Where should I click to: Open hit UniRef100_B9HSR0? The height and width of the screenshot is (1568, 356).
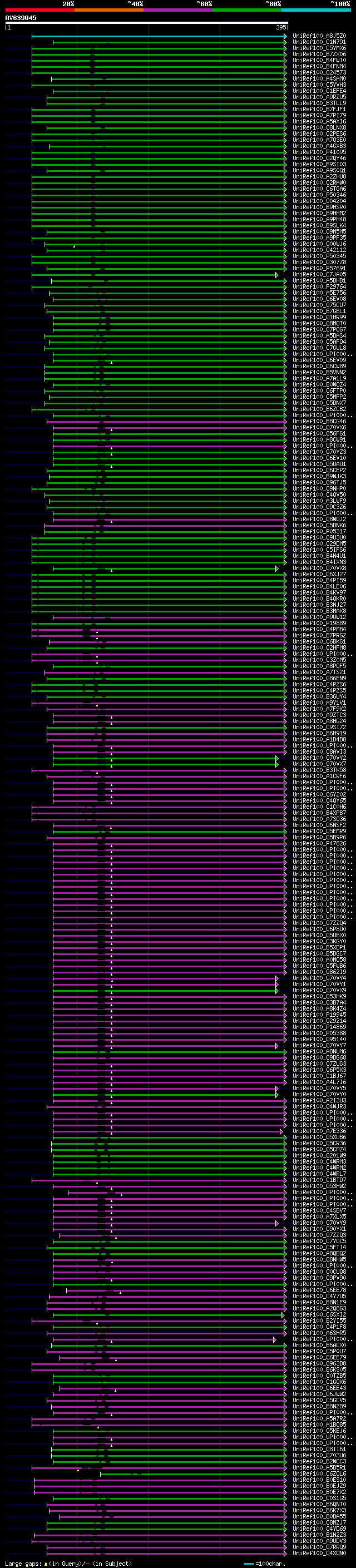click(319, 207)
